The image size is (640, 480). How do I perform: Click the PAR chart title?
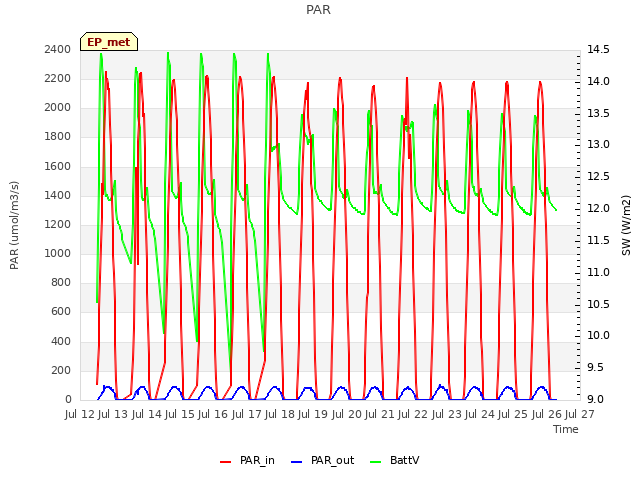(318, 10)
